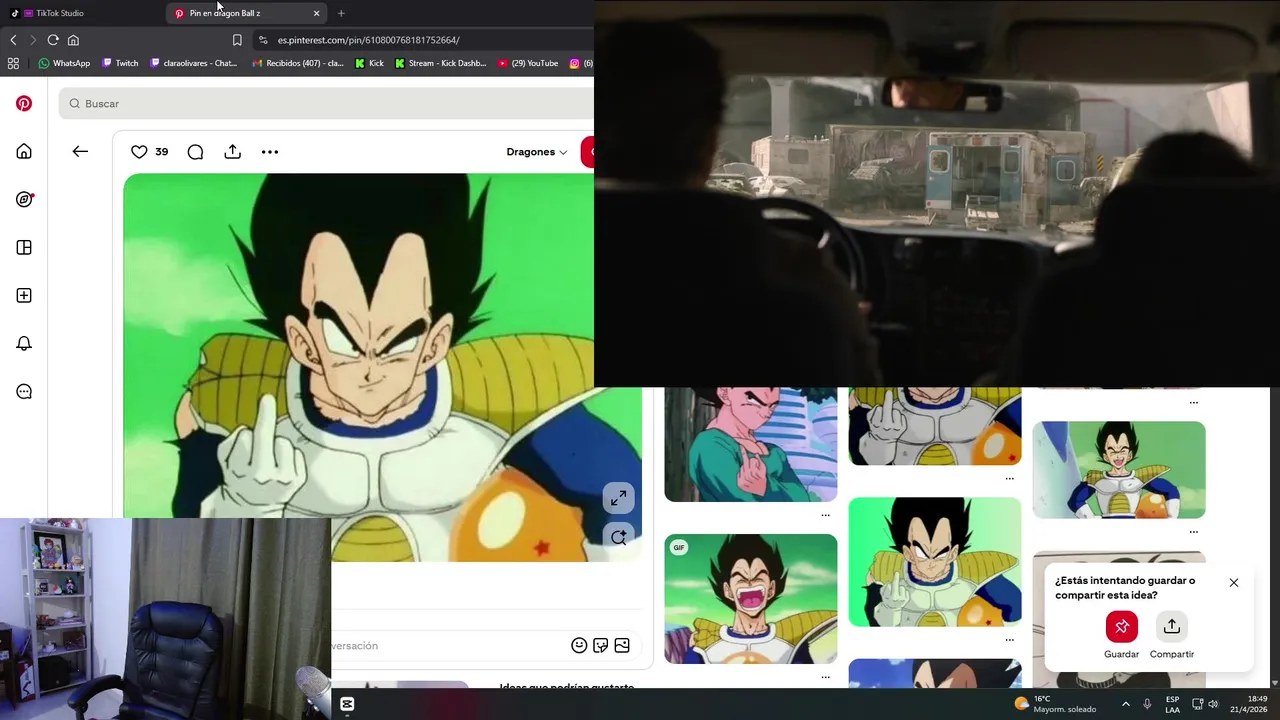Click the microphone icon in the system tray
This screenshot has height=720, width=1280.
(x=1147, y=704)
